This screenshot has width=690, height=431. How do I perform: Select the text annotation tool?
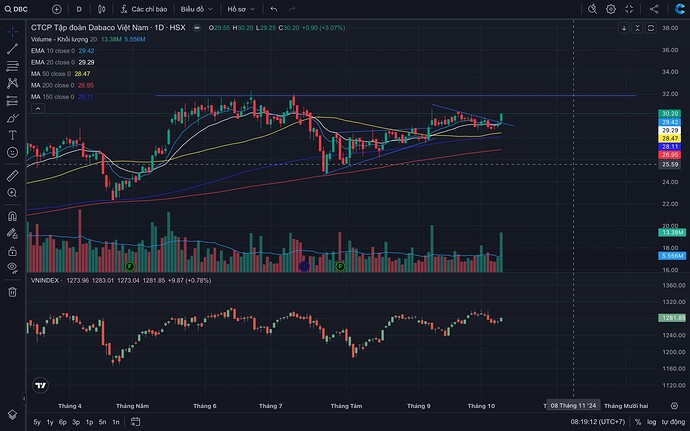[x=11, y=134]
